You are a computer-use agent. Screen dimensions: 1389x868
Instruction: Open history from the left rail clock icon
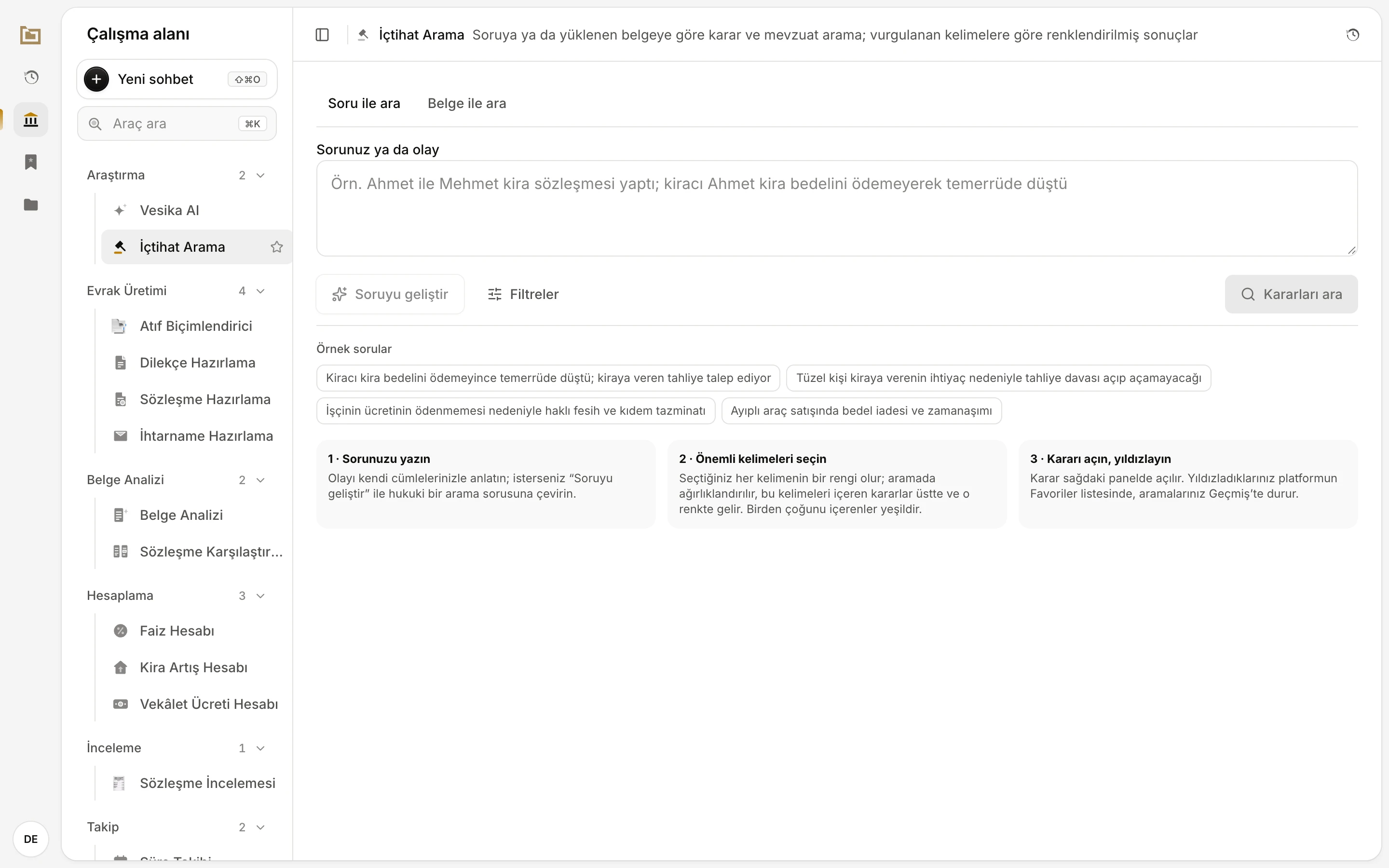tap(31, 77)
